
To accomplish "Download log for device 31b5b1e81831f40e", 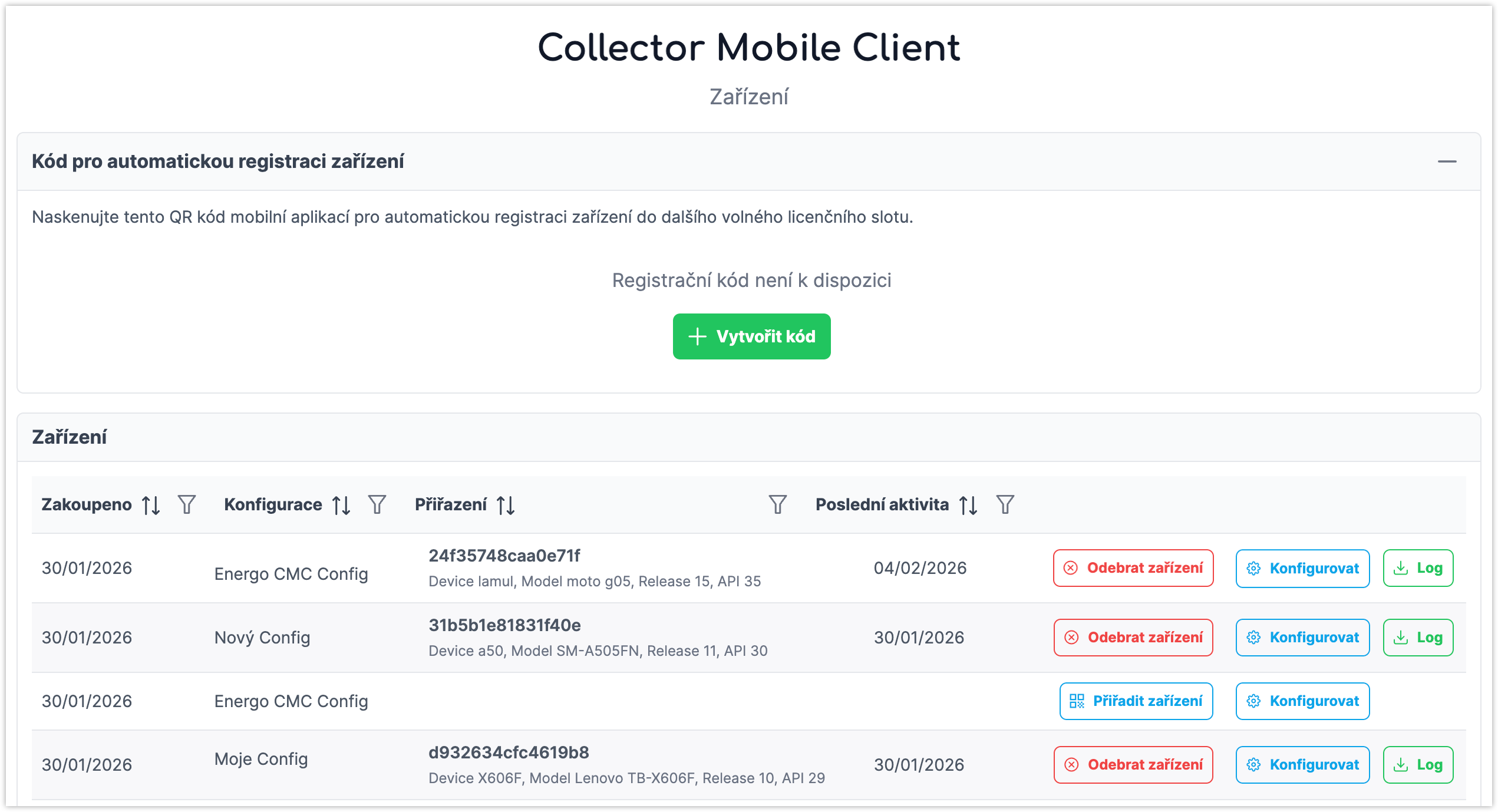I will coord(1418,638).
